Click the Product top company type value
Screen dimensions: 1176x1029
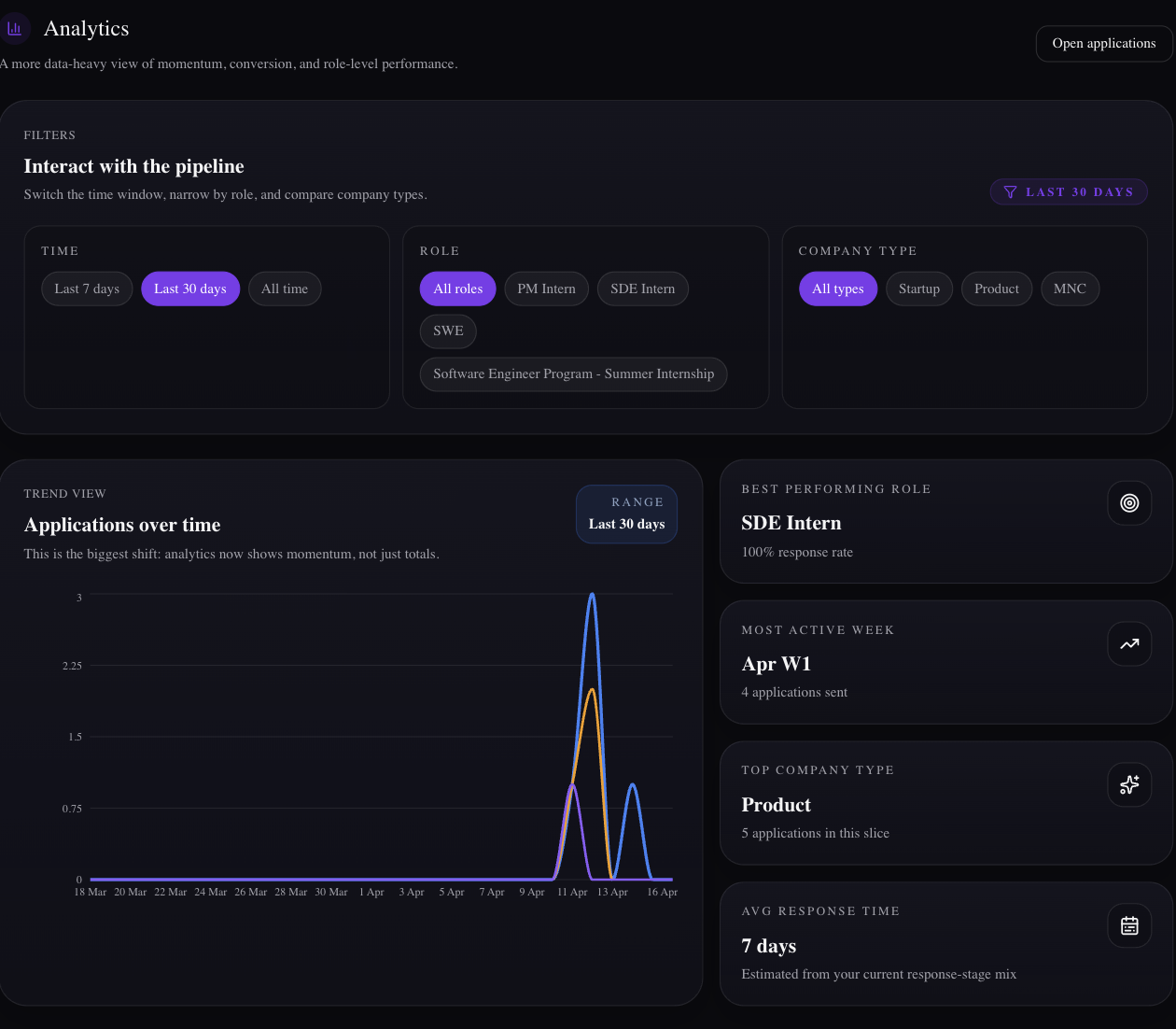click(777, 805)
